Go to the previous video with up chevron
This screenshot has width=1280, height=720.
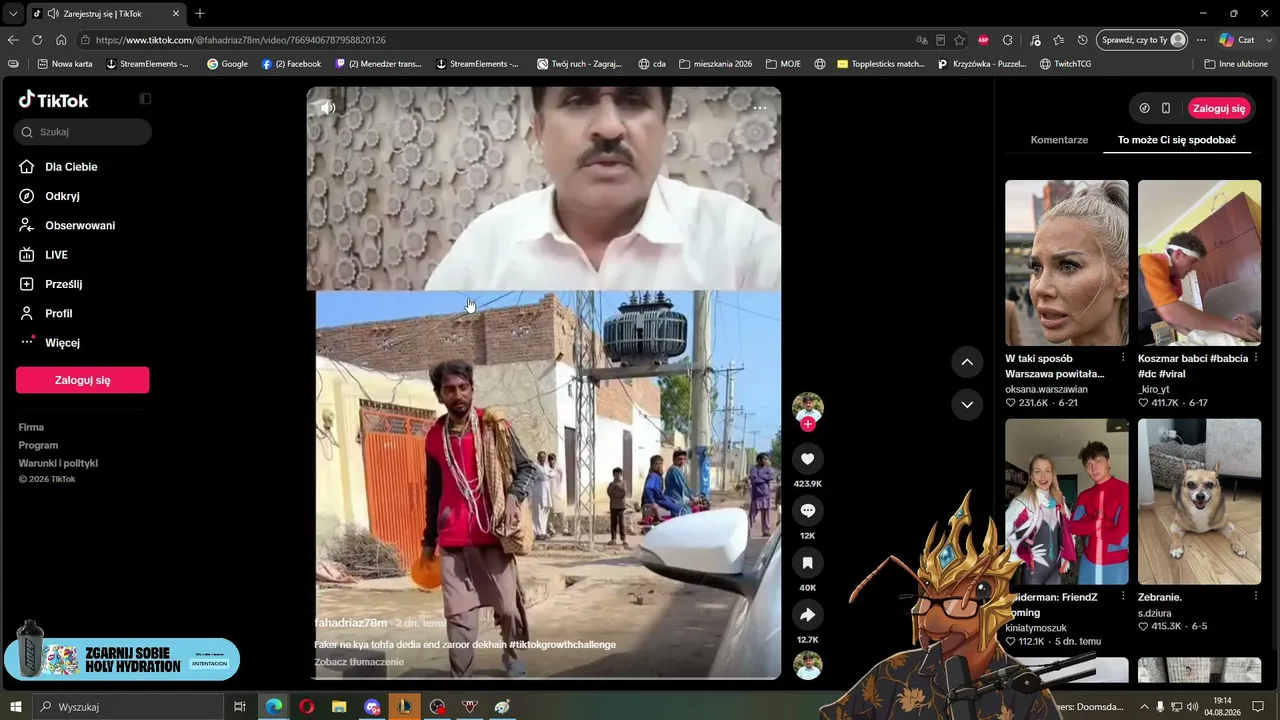967,362
